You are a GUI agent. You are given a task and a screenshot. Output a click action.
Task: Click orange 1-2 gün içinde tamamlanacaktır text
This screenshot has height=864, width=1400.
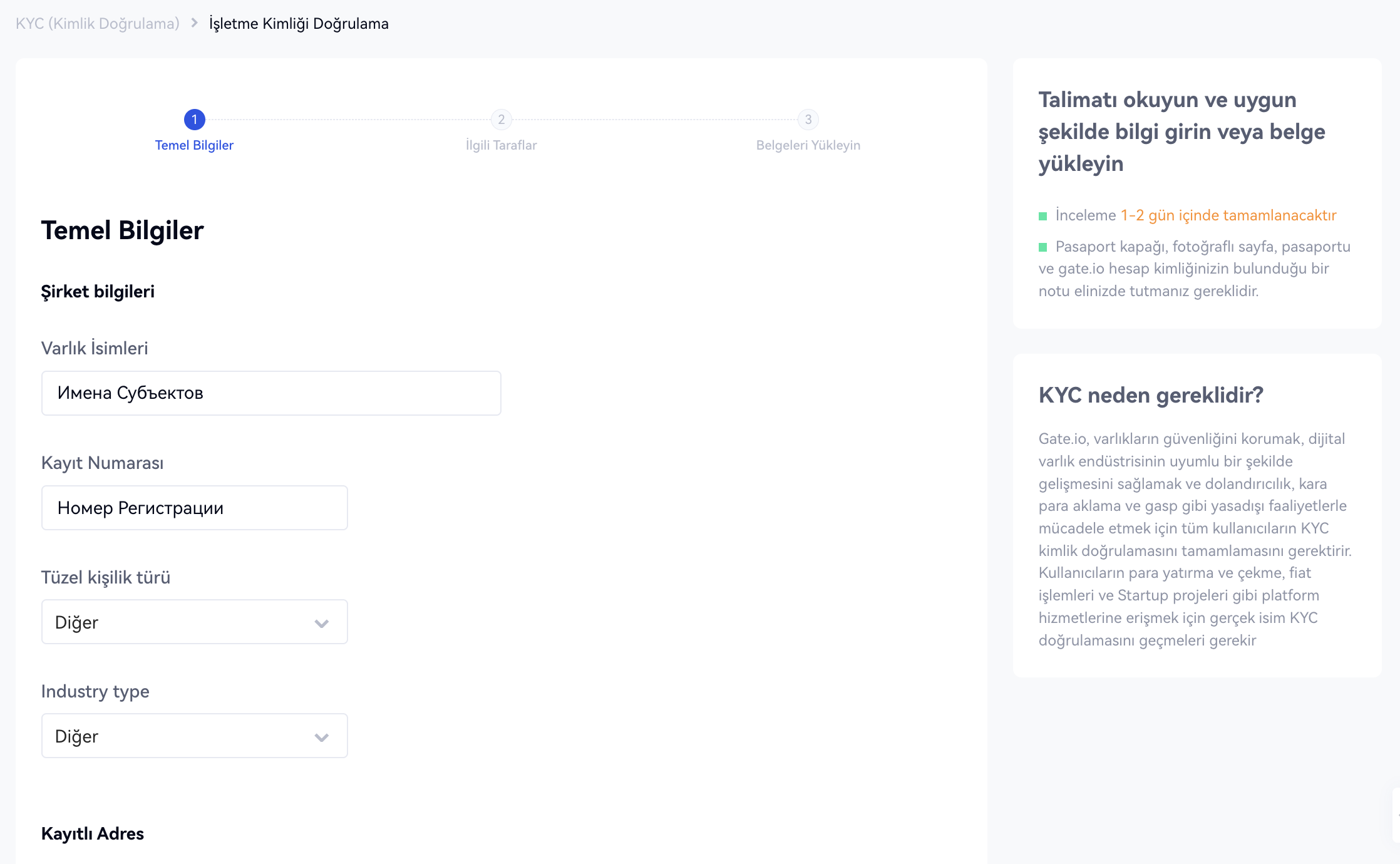[x=1228, y=215]
